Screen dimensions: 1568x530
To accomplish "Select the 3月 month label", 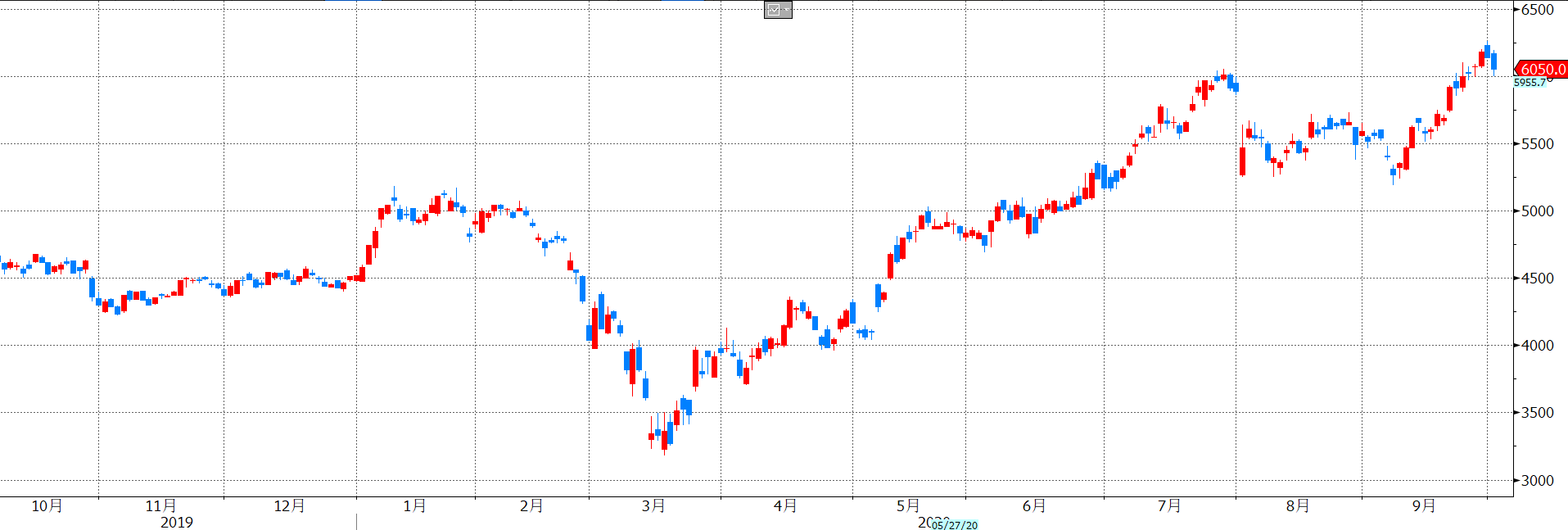I will click(653, 506).
